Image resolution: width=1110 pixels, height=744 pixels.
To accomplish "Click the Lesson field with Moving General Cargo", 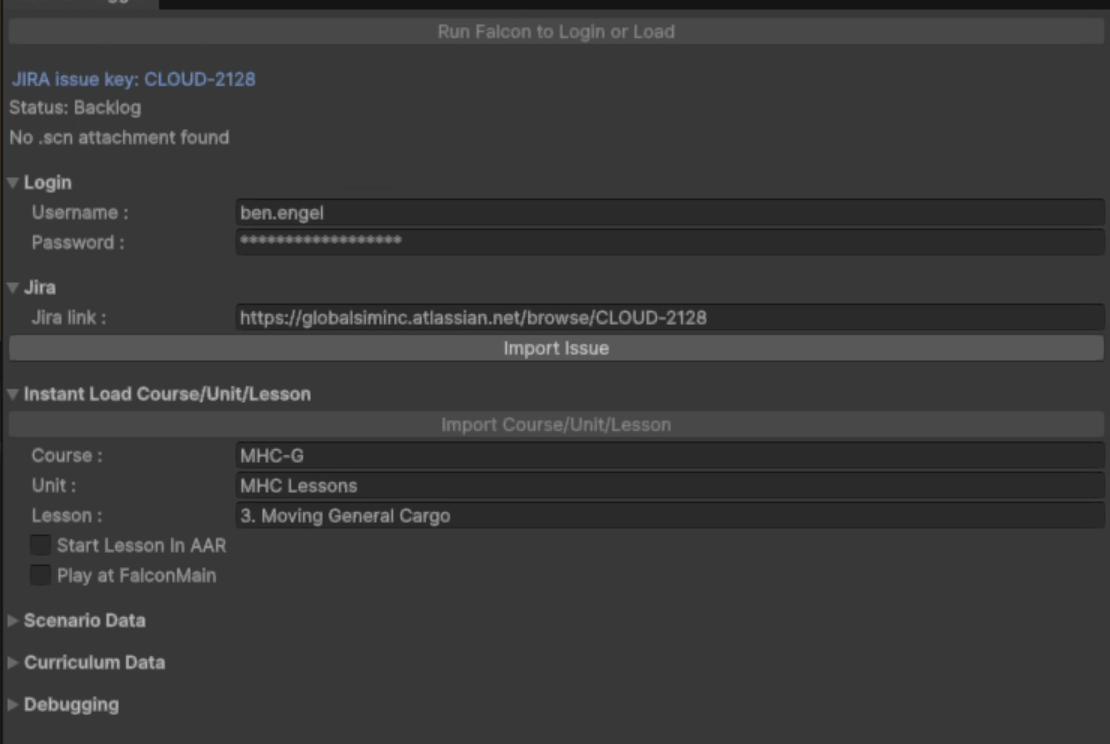I will (670, 515).
